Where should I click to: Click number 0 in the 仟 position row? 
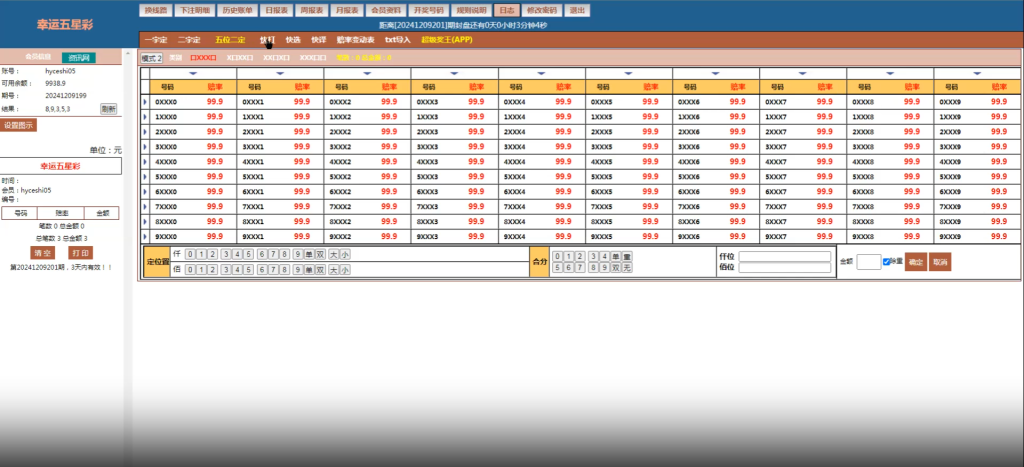tap(190, 255)
